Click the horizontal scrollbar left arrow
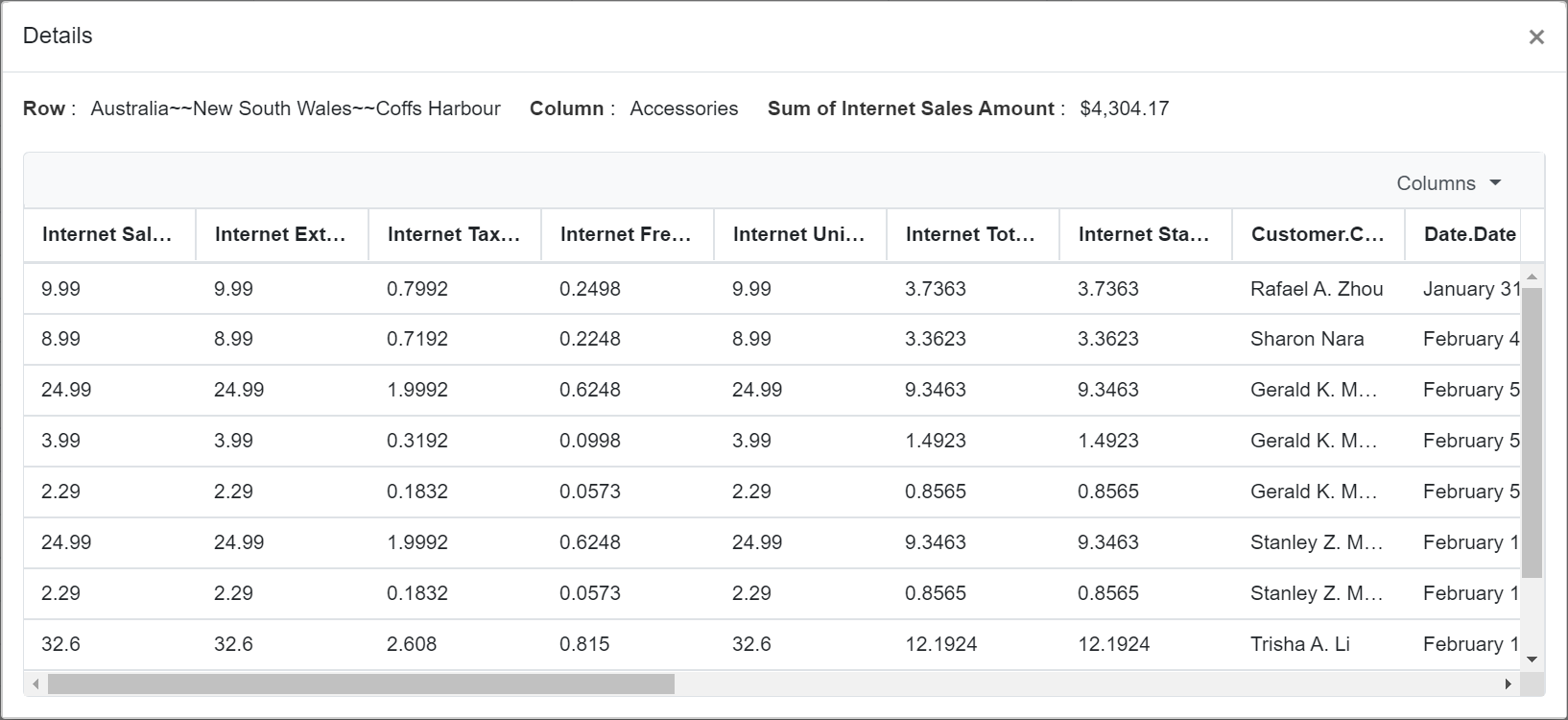 pyautogui.click(x=36, y=684)
